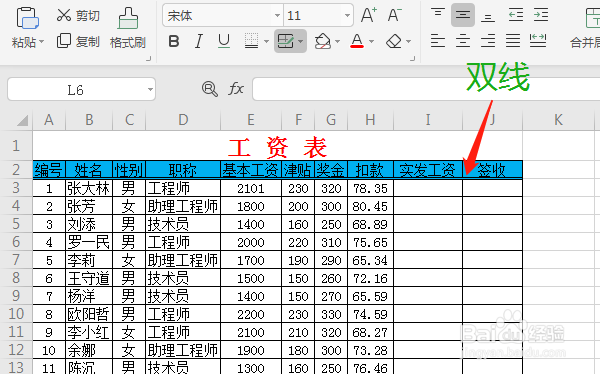Screen dimensions: 600x374
Task: Click the increase indent icon
Action: pos(541,15)
